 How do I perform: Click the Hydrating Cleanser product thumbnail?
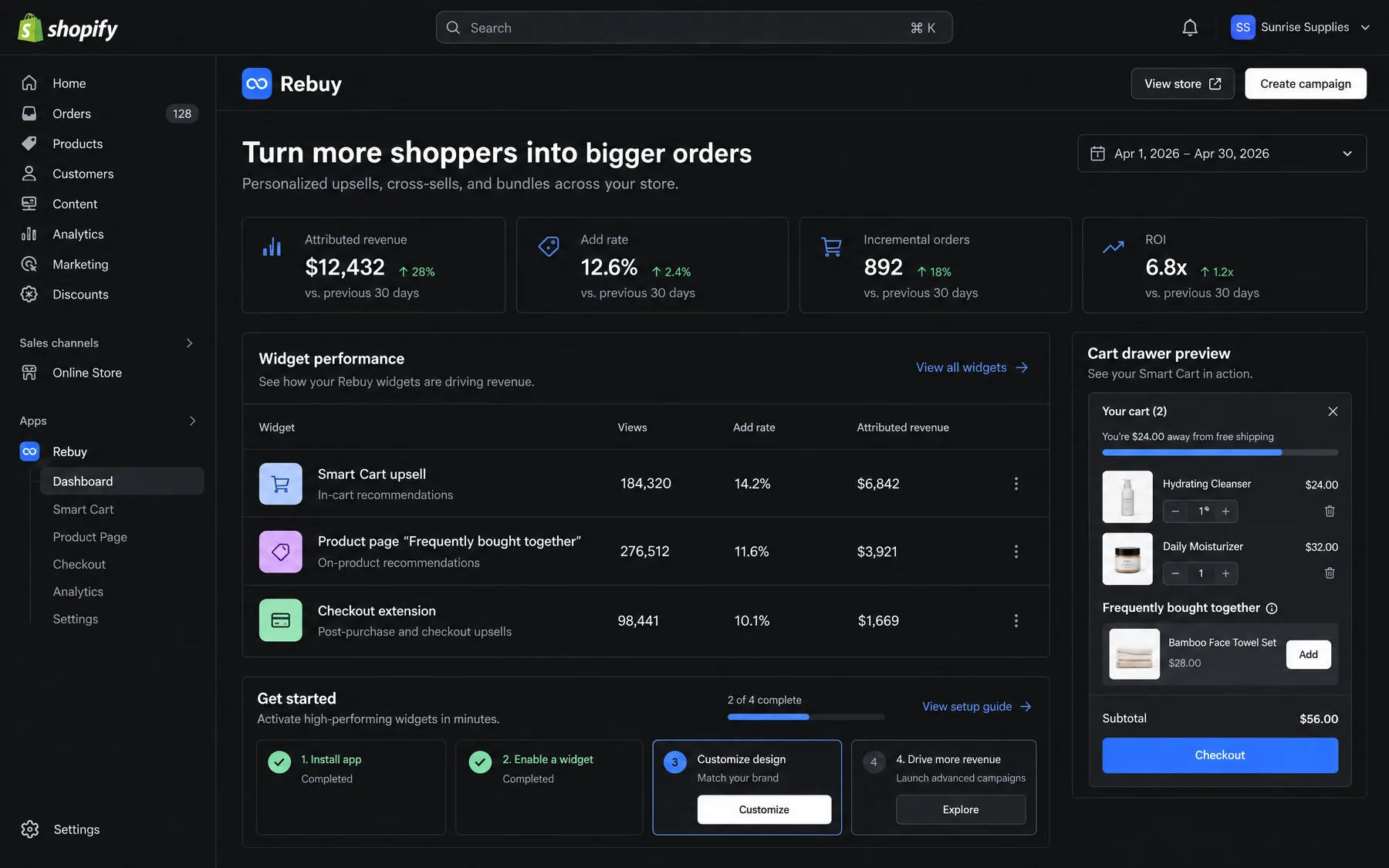click(x=1127, y=497)
